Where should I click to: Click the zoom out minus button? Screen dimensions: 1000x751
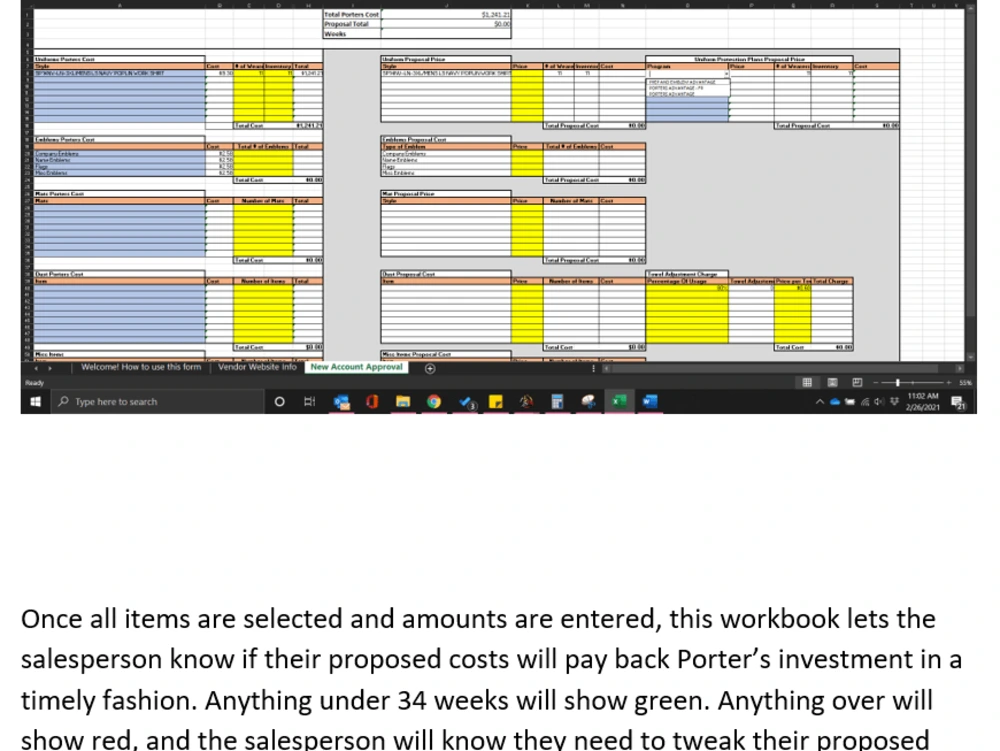[x=876, y=383]
